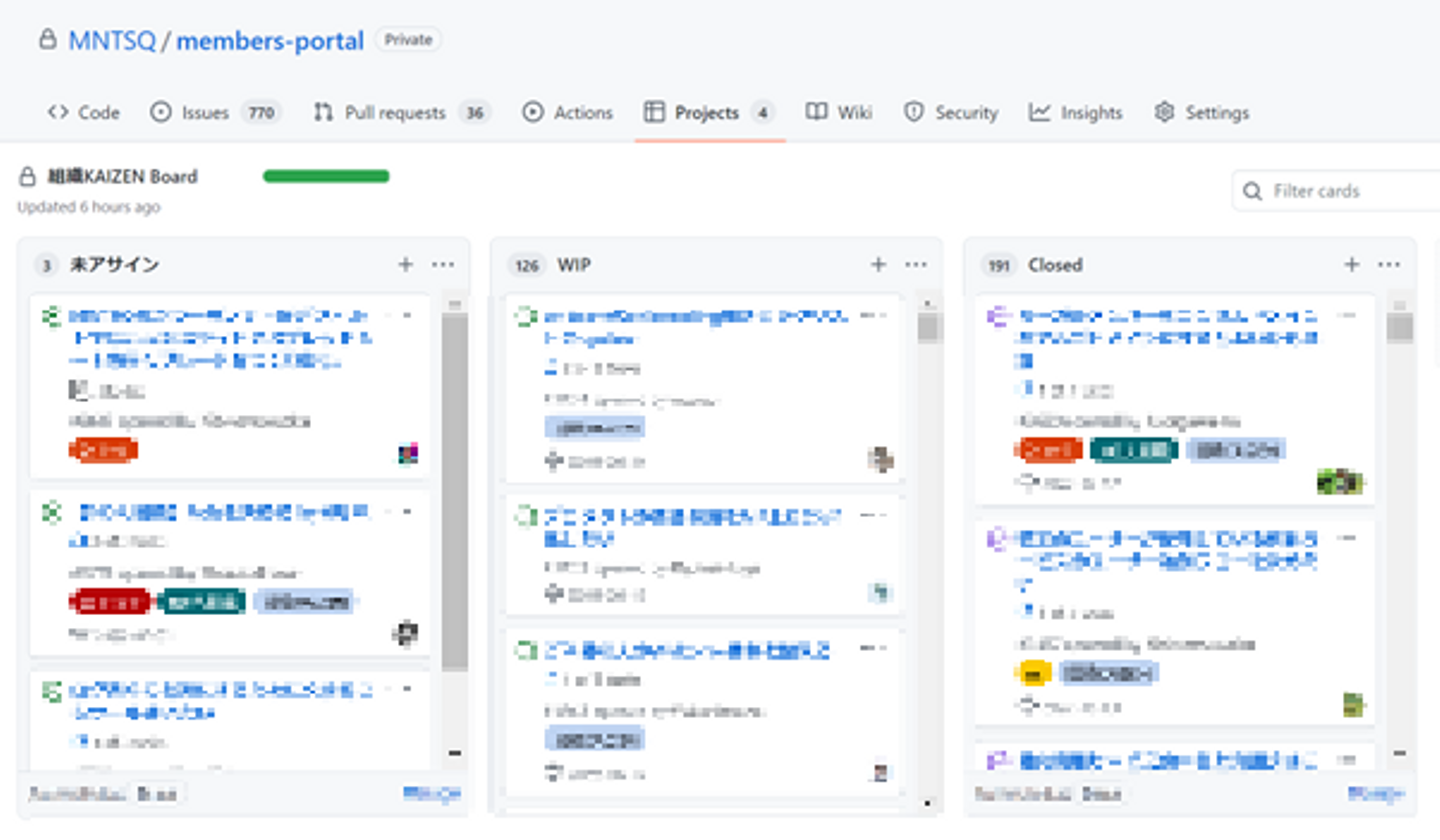Open the second 未アサイン card's menu
The width and height of the screenshot is (1440, 840).
[x=406, y=511]
